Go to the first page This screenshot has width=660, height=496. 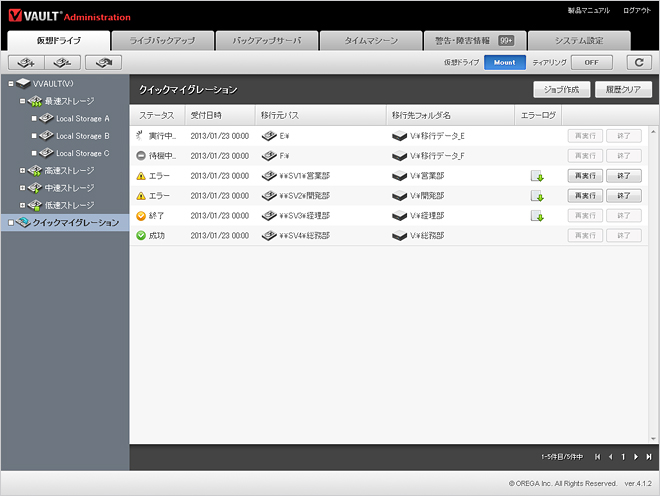point(597,457)
